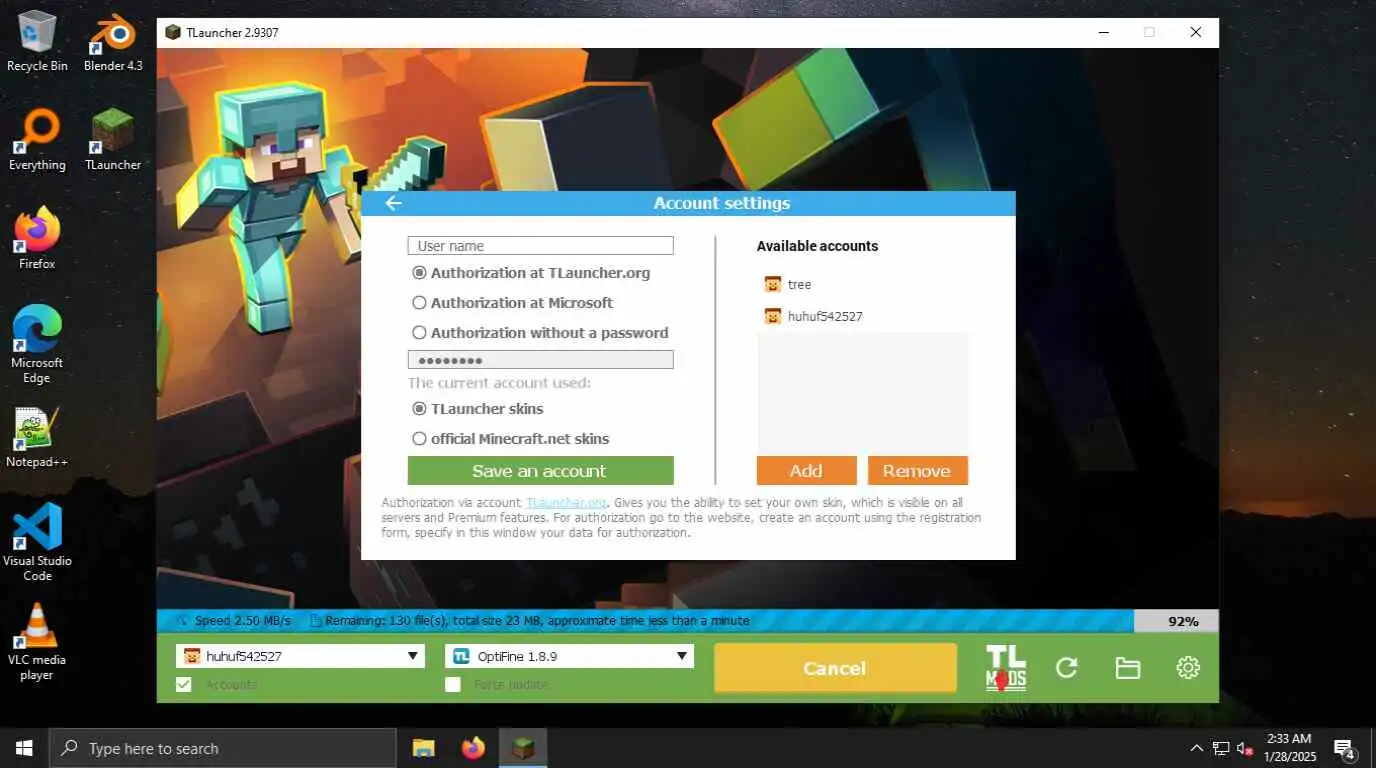
Task: Click the TLauncher taskbar icon
Action: [523, 748]
